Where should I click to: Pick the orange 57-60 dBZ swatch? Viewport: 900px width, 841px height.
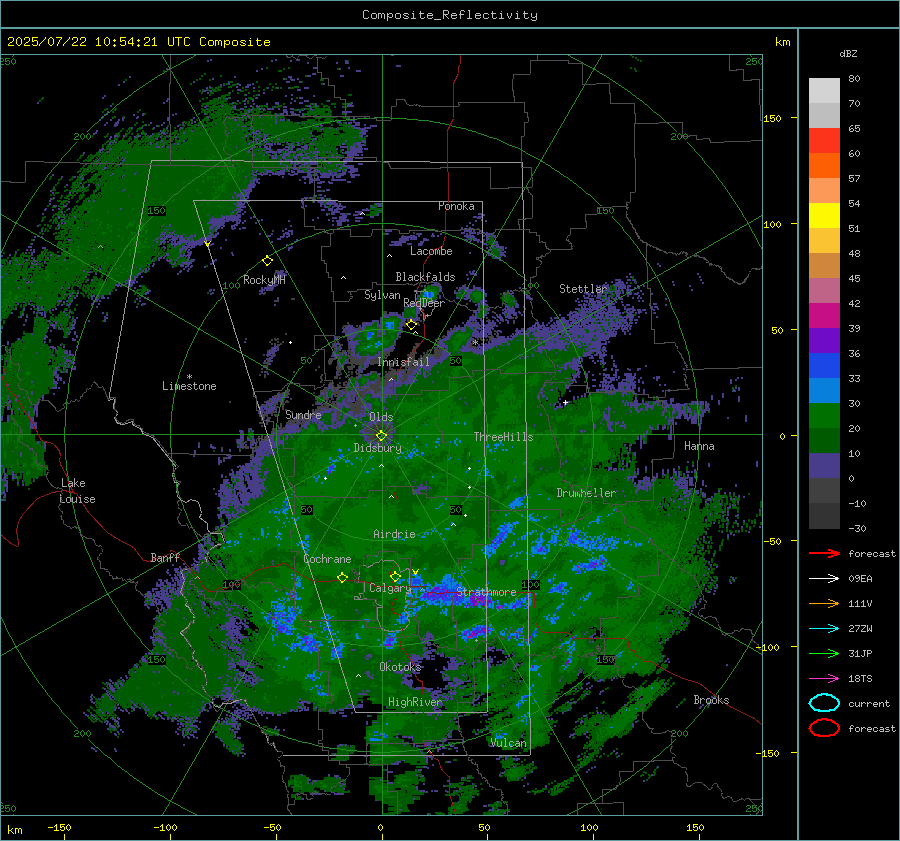tap(824, 166)
